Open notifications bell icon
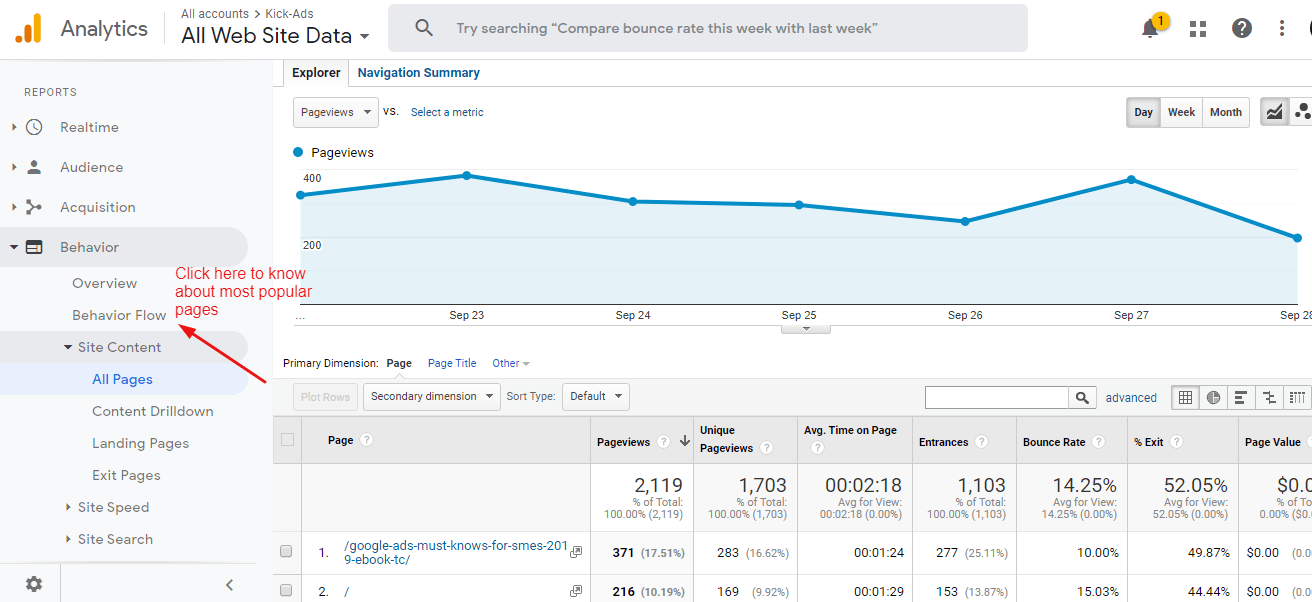The height and width of the screenshot is (602, 1312). (1150, 28)
